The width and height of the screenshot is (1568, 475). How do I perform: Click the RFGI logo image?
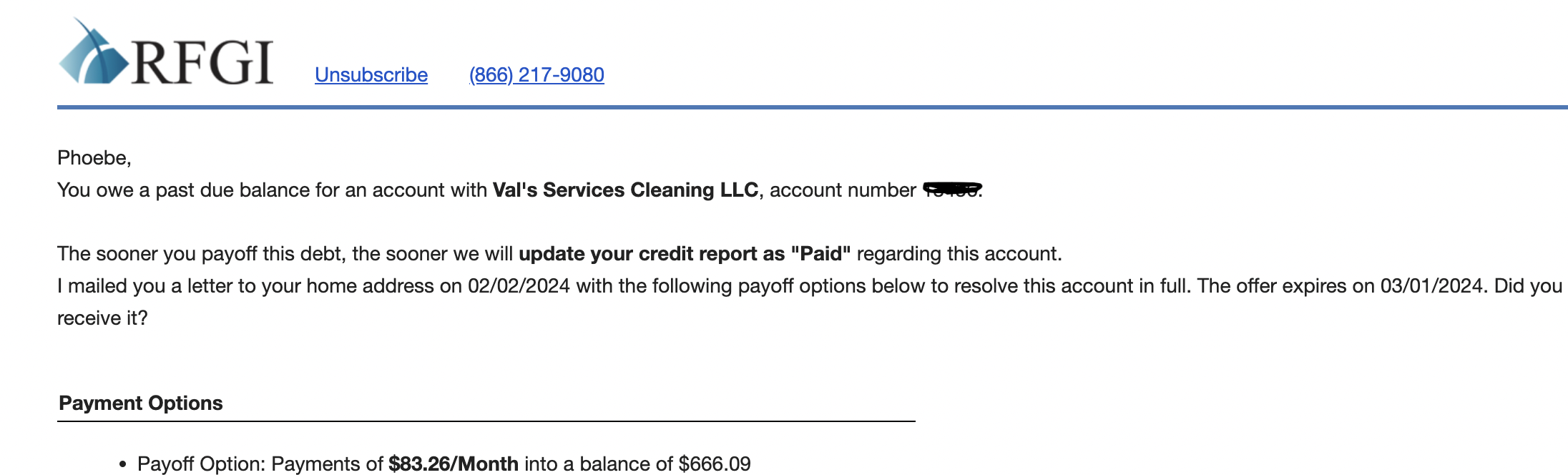click(x=166, y=52)
